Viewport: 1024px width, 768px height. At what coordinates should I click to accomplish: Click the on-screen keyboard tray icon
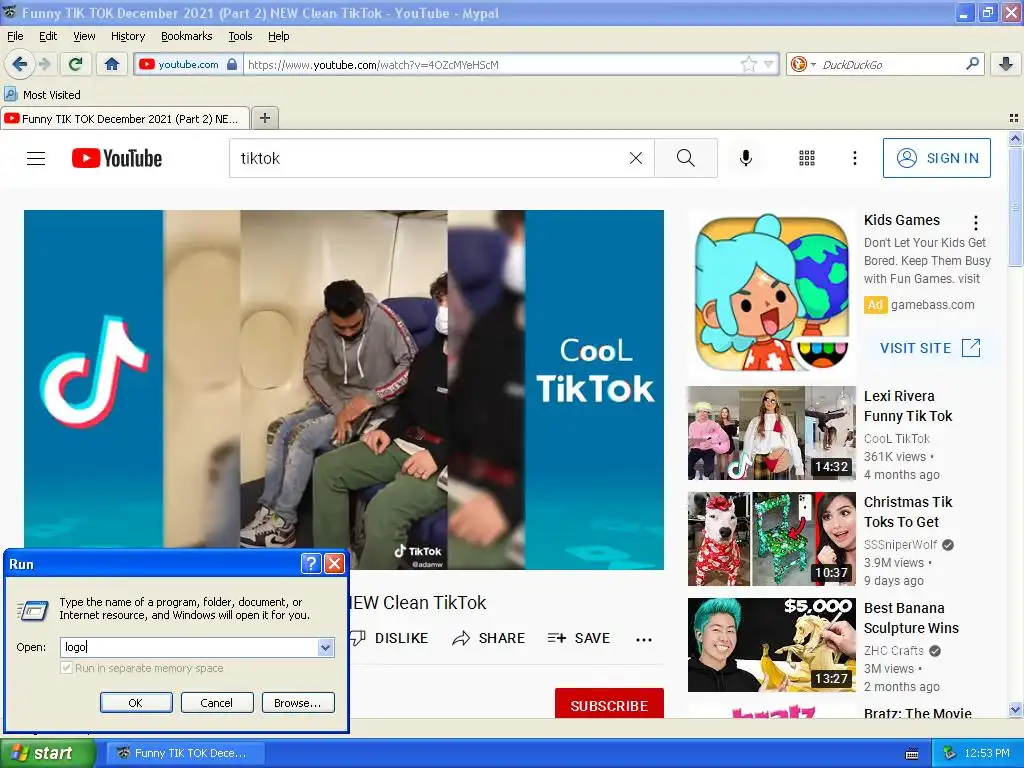912,754
